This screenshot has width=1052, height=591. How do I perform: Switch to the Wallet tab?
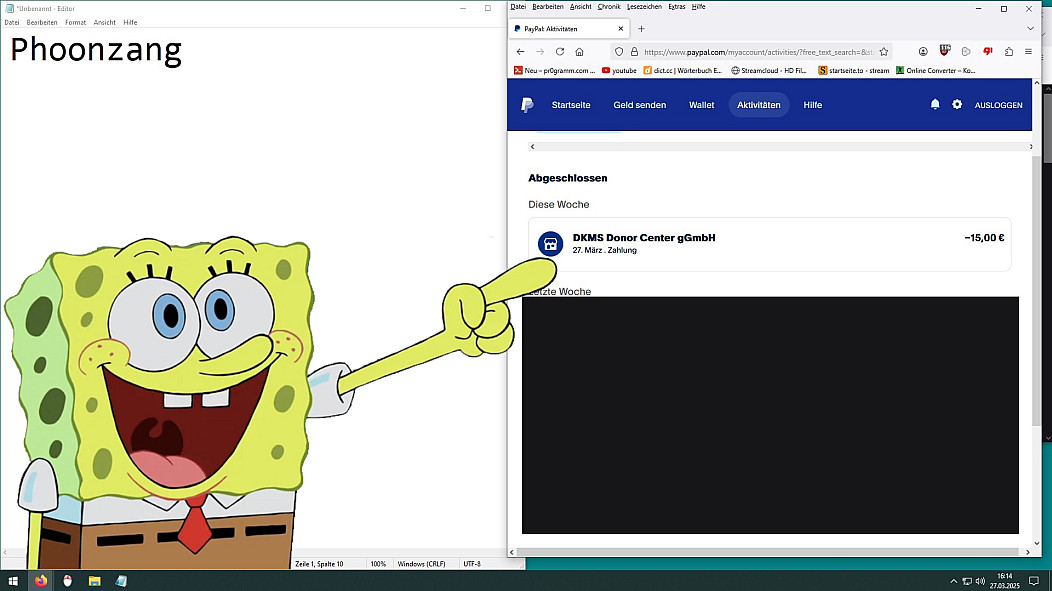point(701,105)
